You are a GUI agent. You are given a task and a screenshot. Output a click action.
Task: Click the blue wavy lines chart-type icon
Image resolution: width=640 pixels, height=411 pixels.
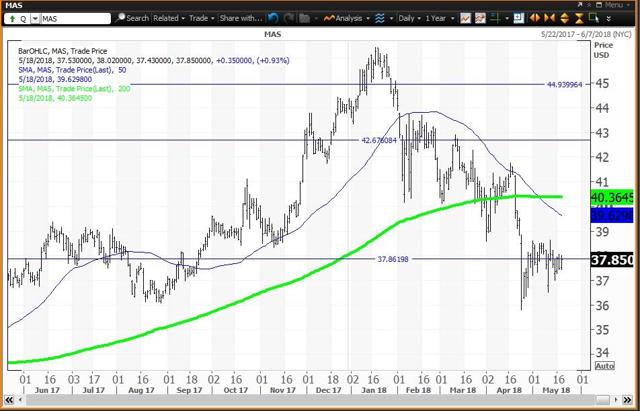point(380,18)
